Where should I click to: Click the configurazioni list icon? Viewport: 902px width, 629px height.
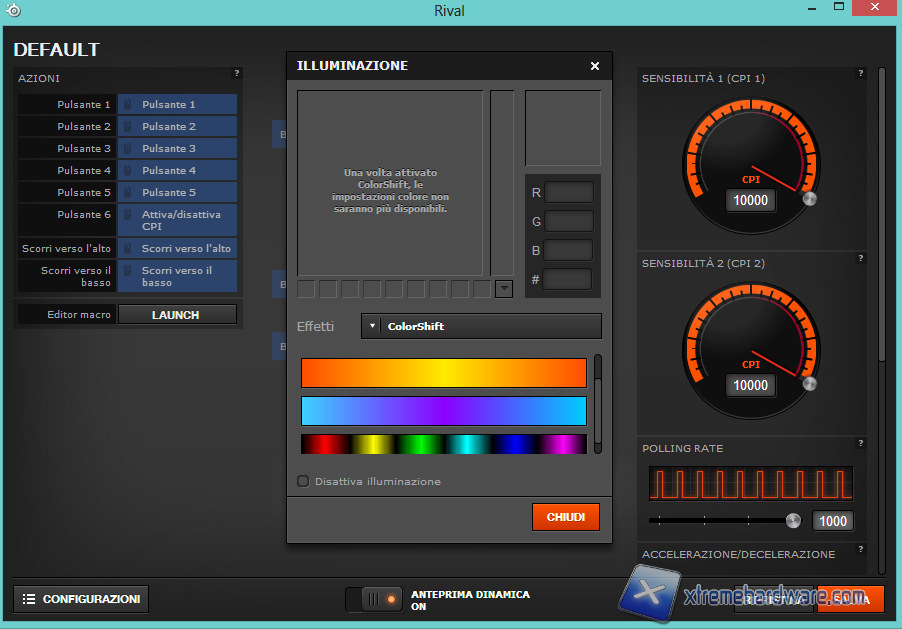pos(28,599)
